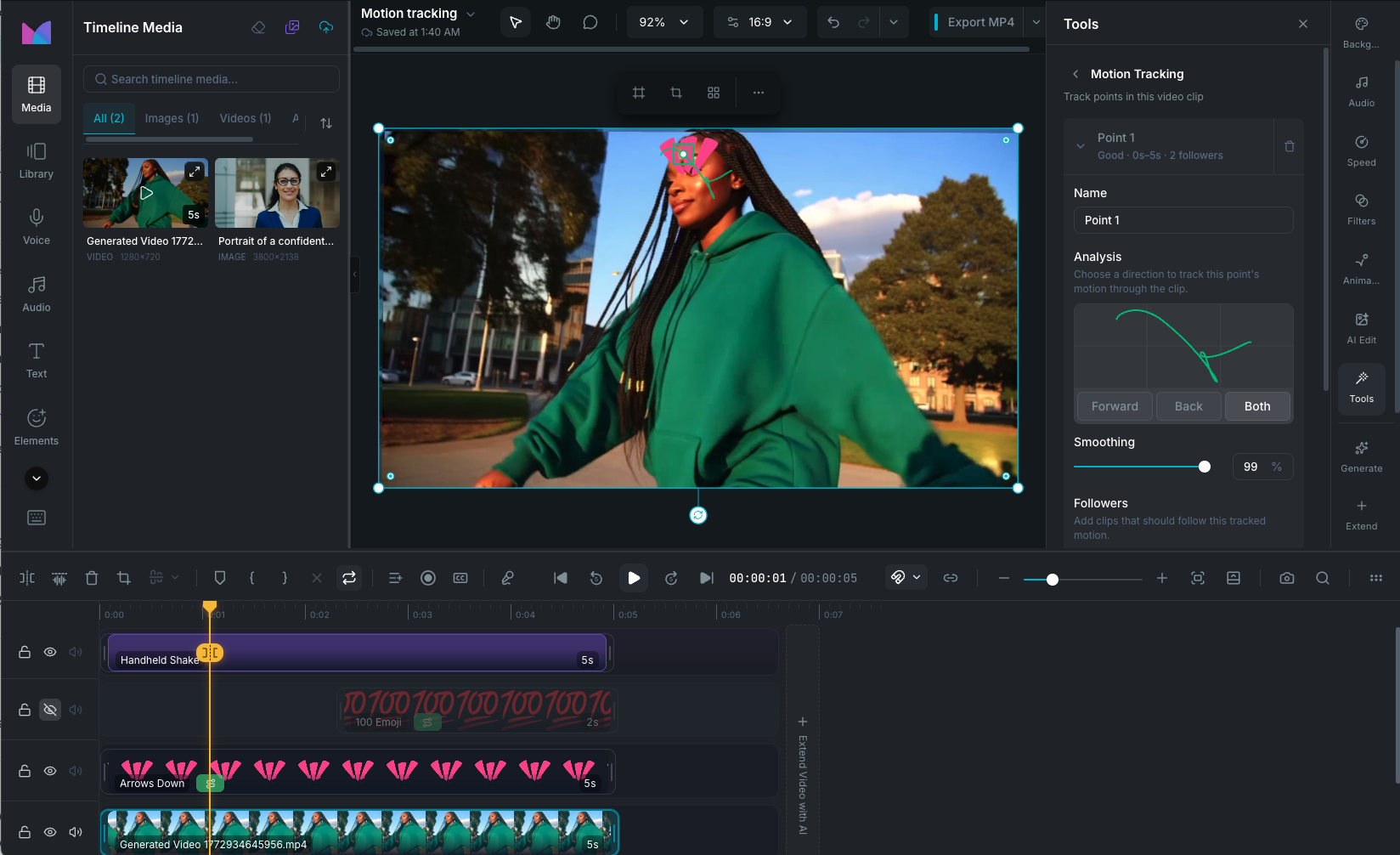Open the Elements panel

pos(36,426)
